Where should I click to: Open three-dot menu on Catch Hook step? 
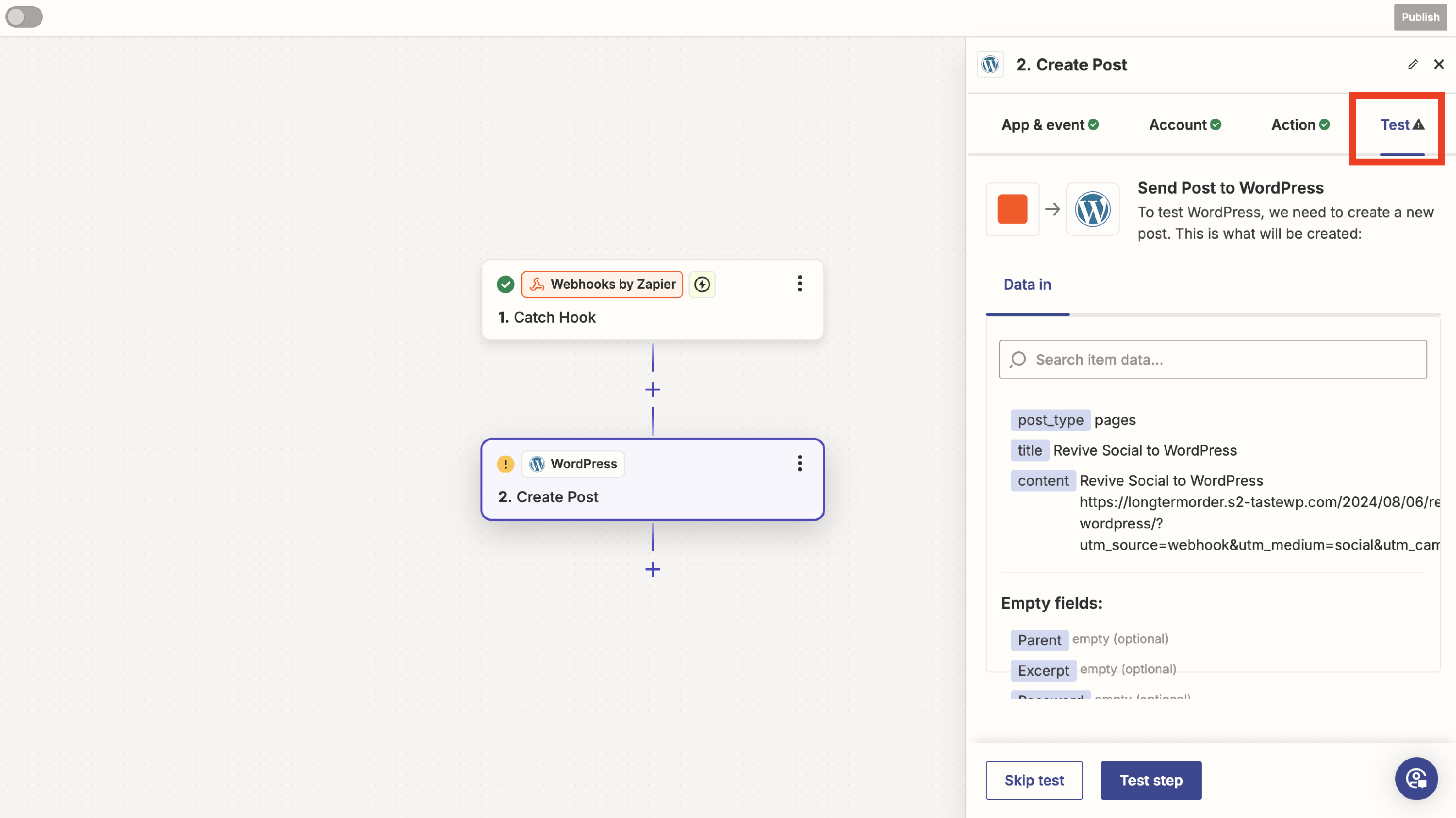tap(799, 284)
